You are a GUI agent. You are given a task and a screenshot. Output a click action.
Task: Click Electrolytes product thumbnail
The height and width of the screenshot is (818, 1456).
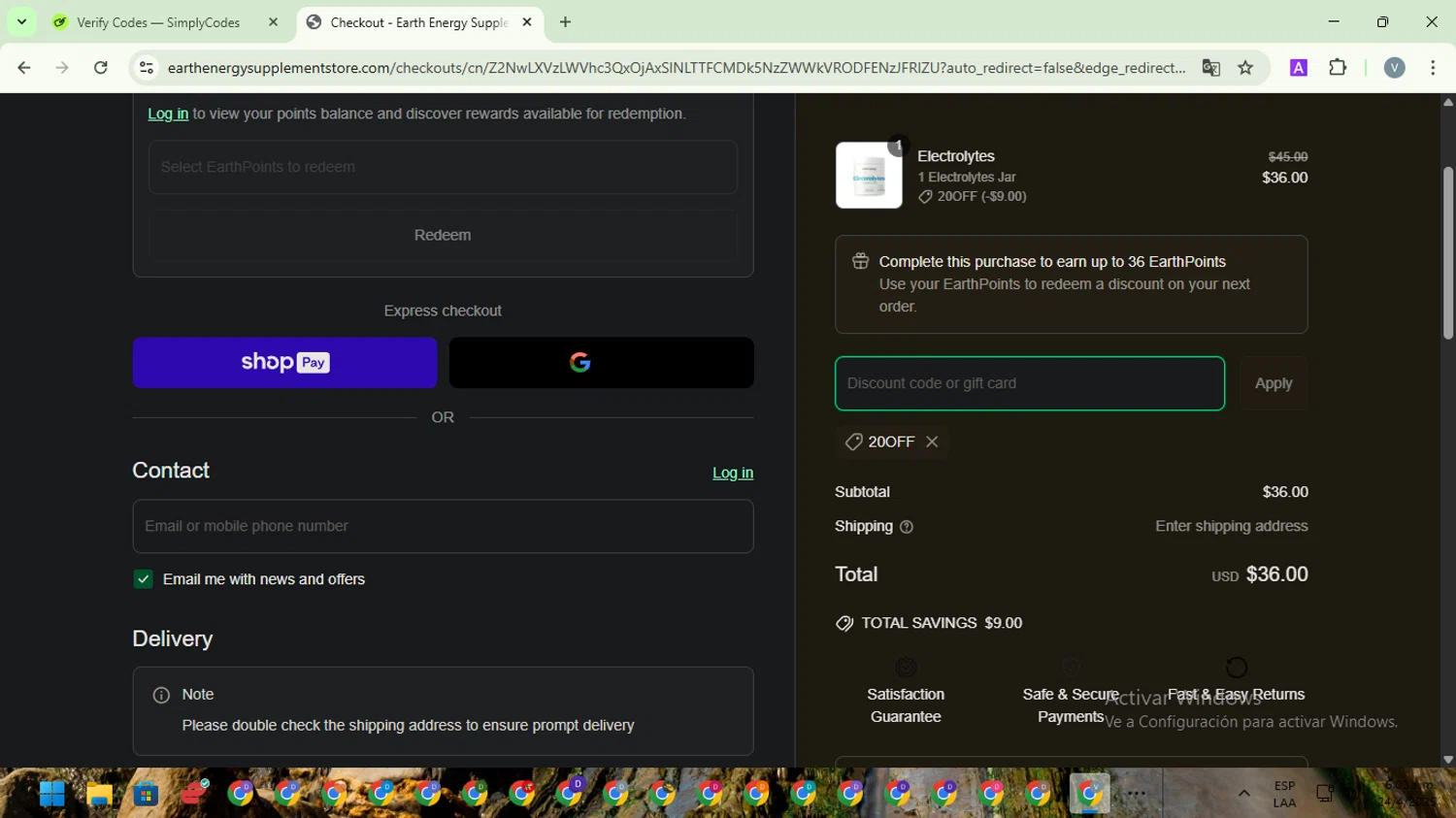(x=869, y=175)
